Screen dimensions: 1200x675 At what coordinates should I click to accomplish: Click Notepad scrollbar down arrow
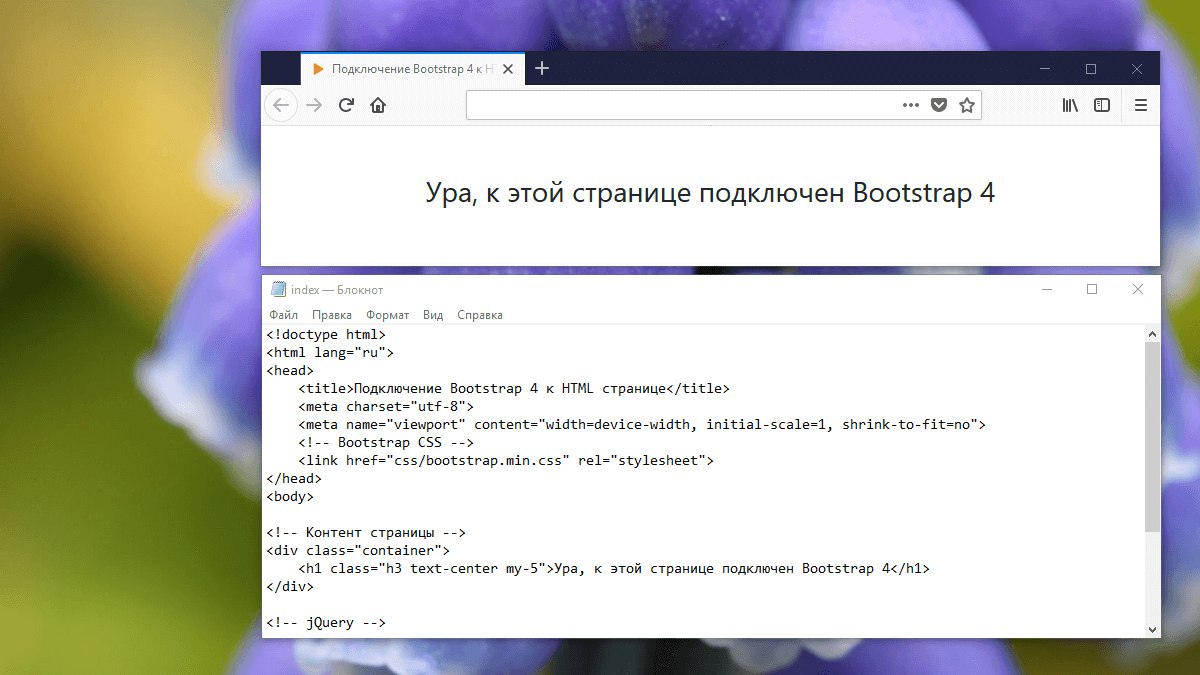[x=1152, y=629]
